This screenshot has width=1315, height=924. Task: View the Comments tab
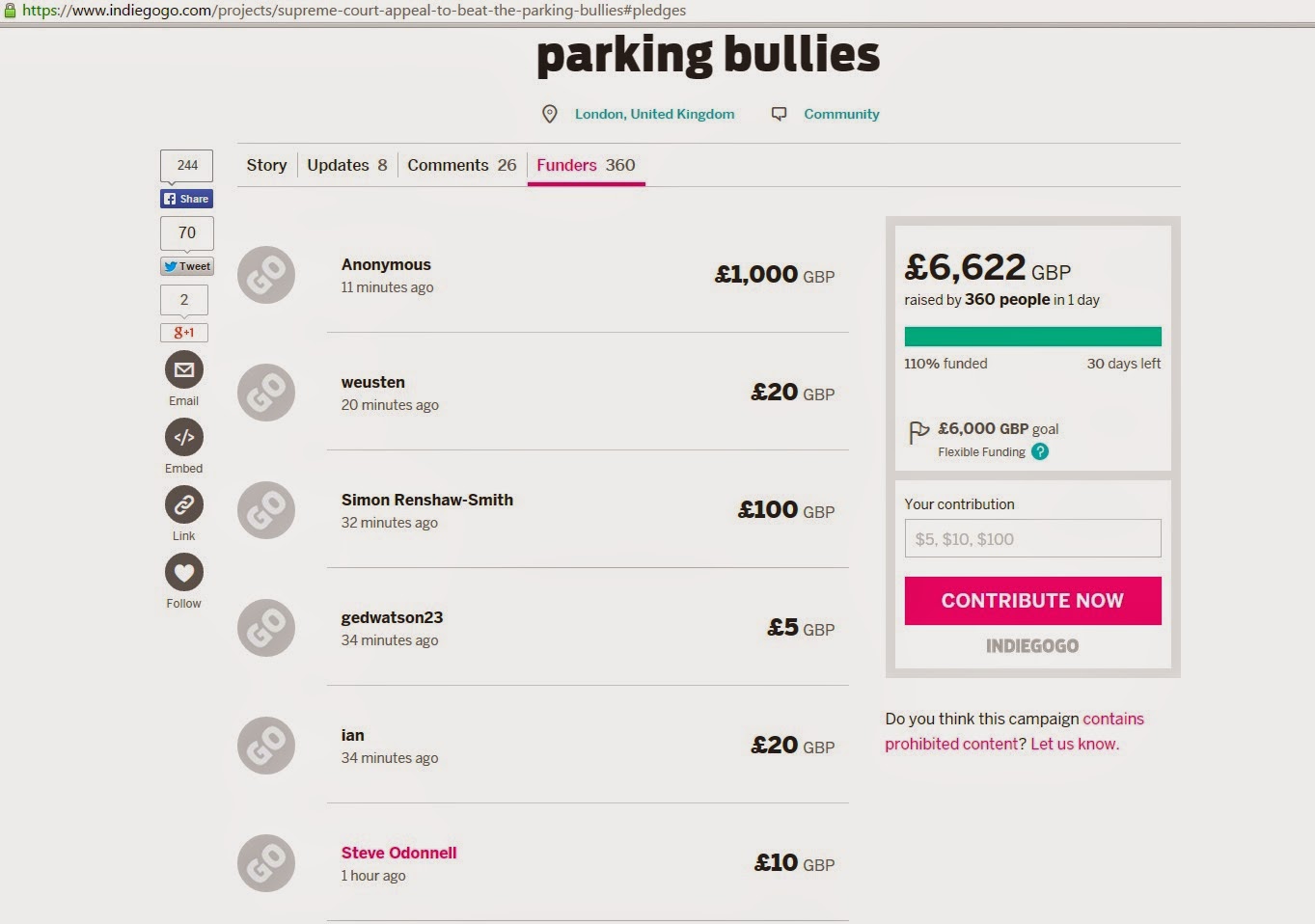[461, 165]
